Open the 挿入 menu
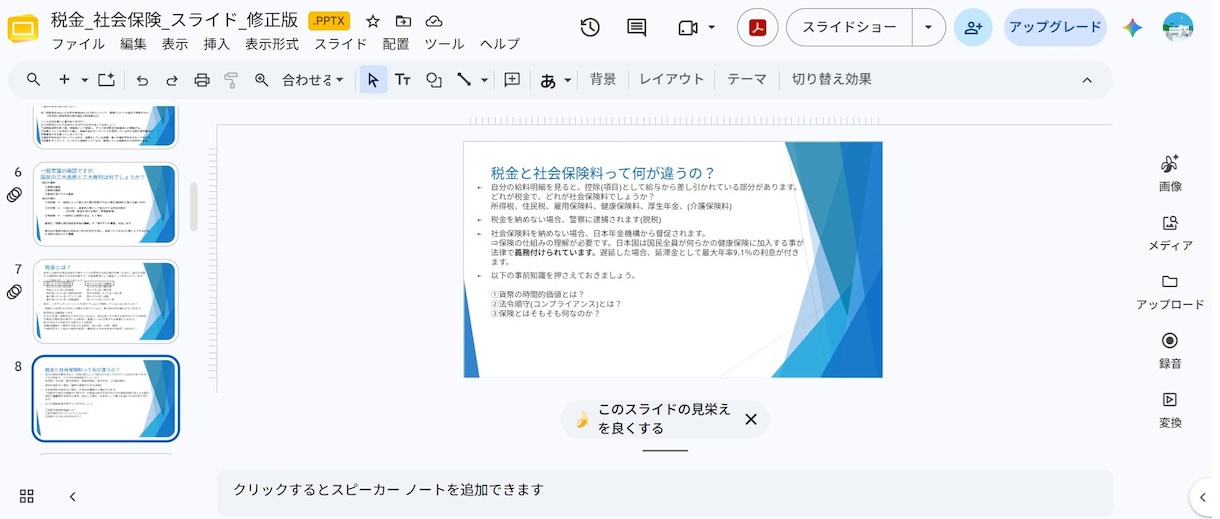Screen dimensions: 1220x519 [x=216, y=44]
